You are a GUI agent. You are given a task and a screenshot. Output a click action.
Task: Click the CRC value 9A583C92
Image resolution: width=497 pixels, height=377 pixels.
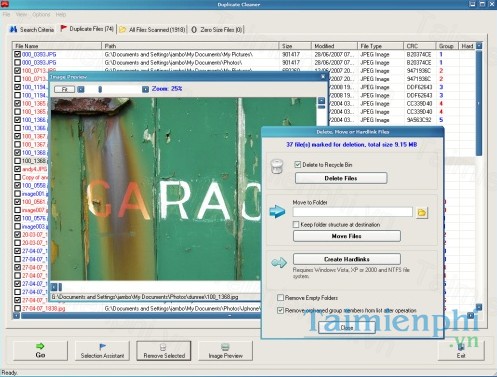(419, 119)
